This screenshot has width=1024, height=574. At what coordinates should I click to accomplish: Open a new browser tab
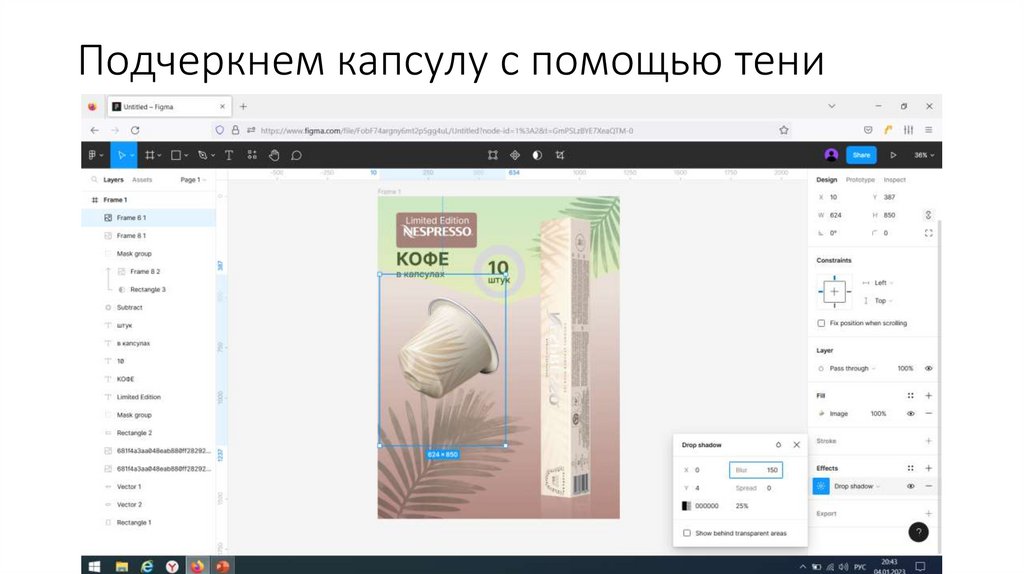243,106
